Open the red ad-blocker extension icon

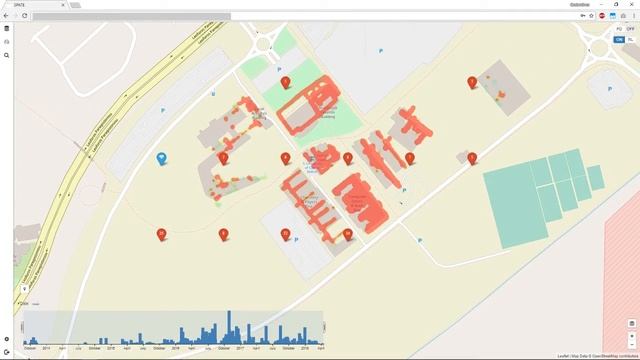[x=602, y=16]
